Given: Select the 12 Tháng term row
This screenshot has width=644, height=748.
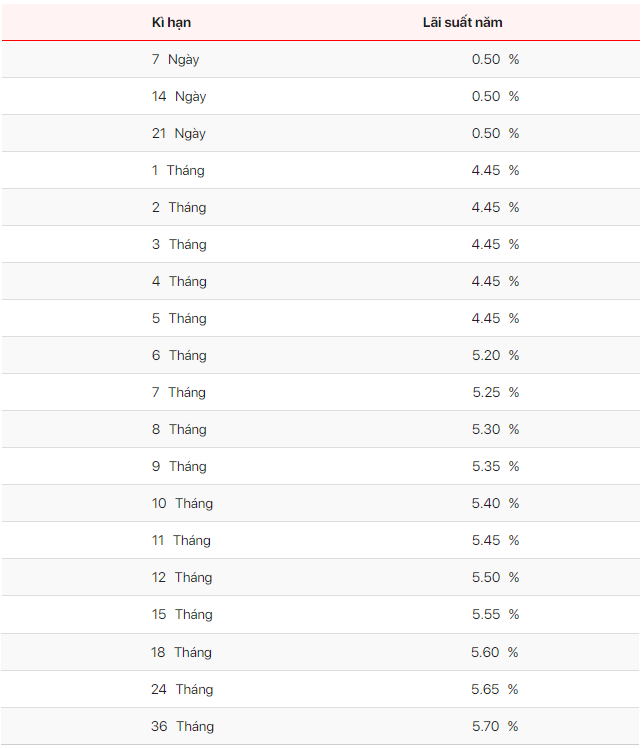Looking at the screenshot, I should click(321, 577).
